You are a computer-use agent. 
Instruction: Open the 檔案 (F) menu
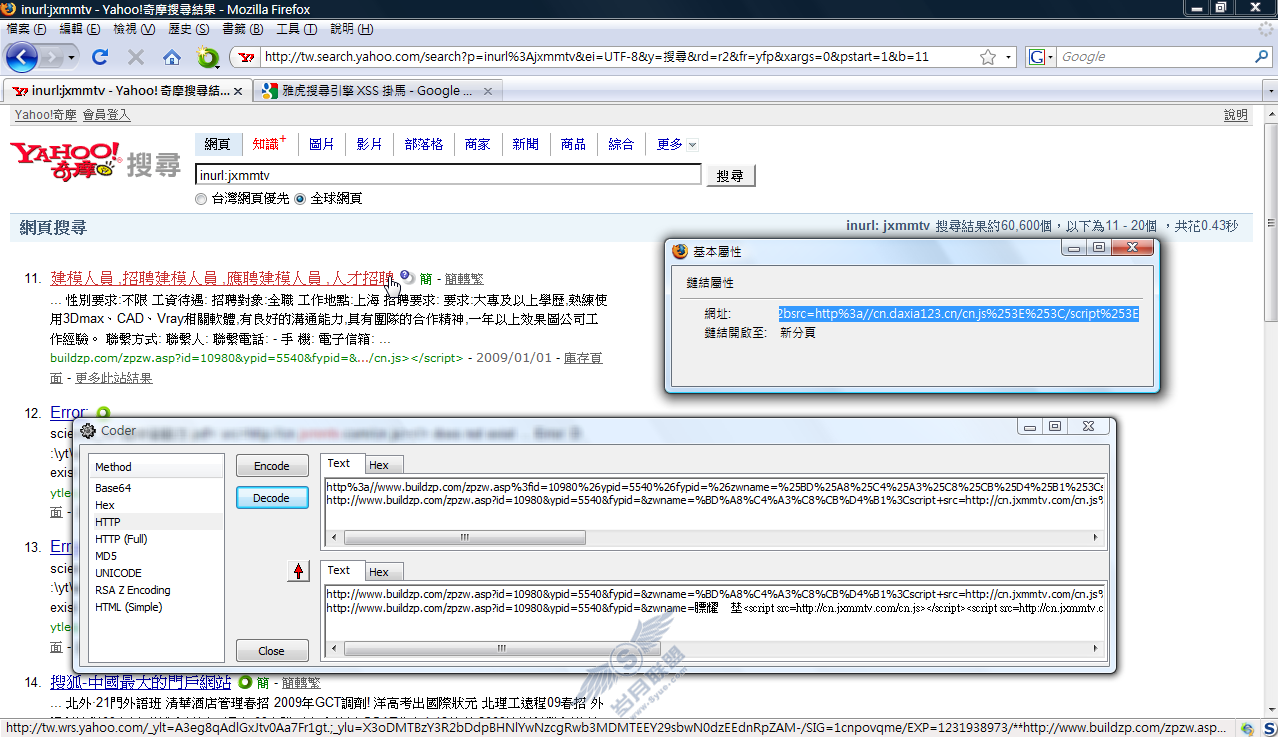(26, 29)
